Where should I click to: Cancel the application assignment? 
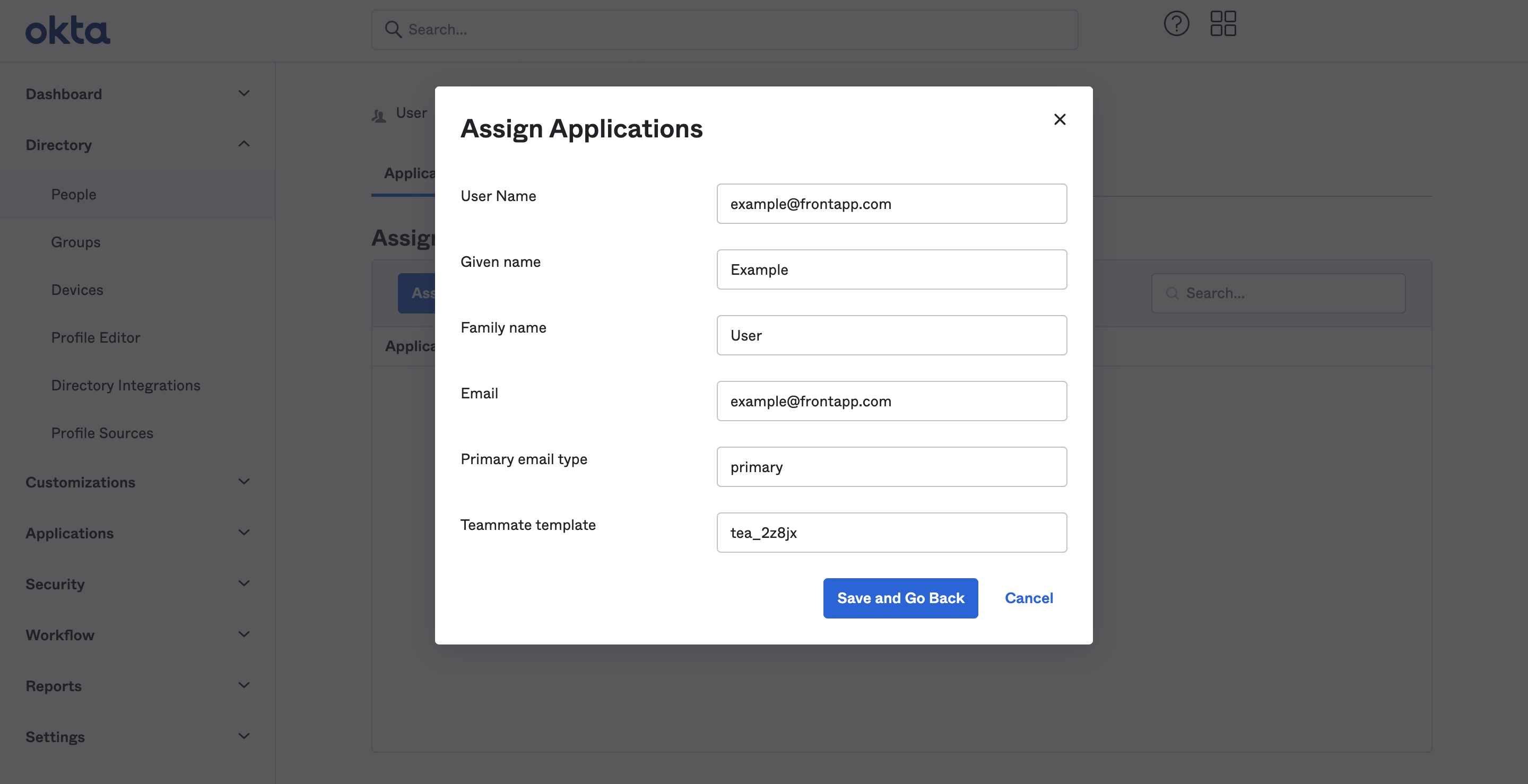(x=1029, y=598)
